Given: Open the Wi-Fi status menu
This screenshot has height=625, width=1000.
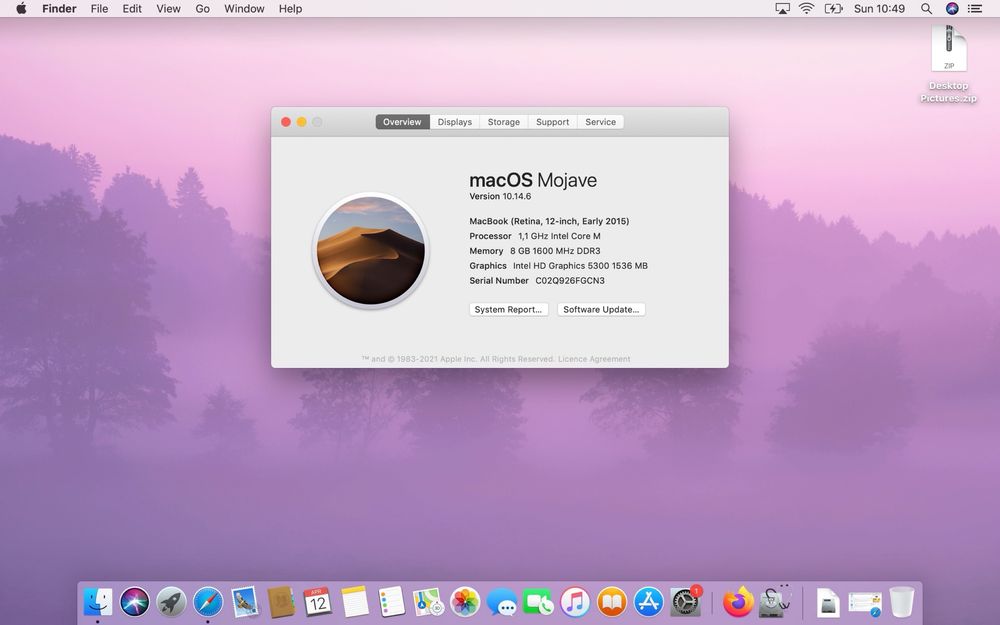Looking at the screenshot, I should tap(807, 8).
